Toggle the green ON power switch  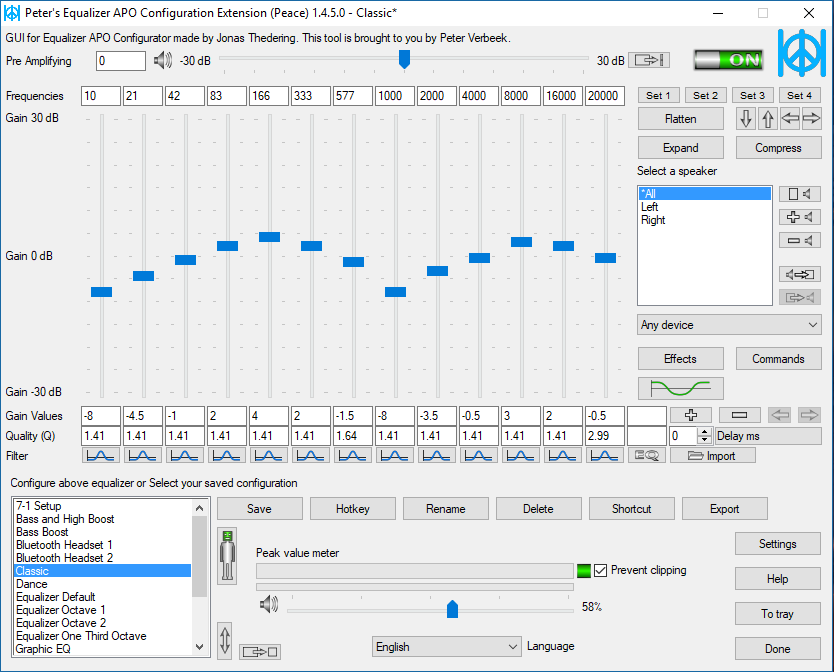pyautogui.click(x=730, y=60)
